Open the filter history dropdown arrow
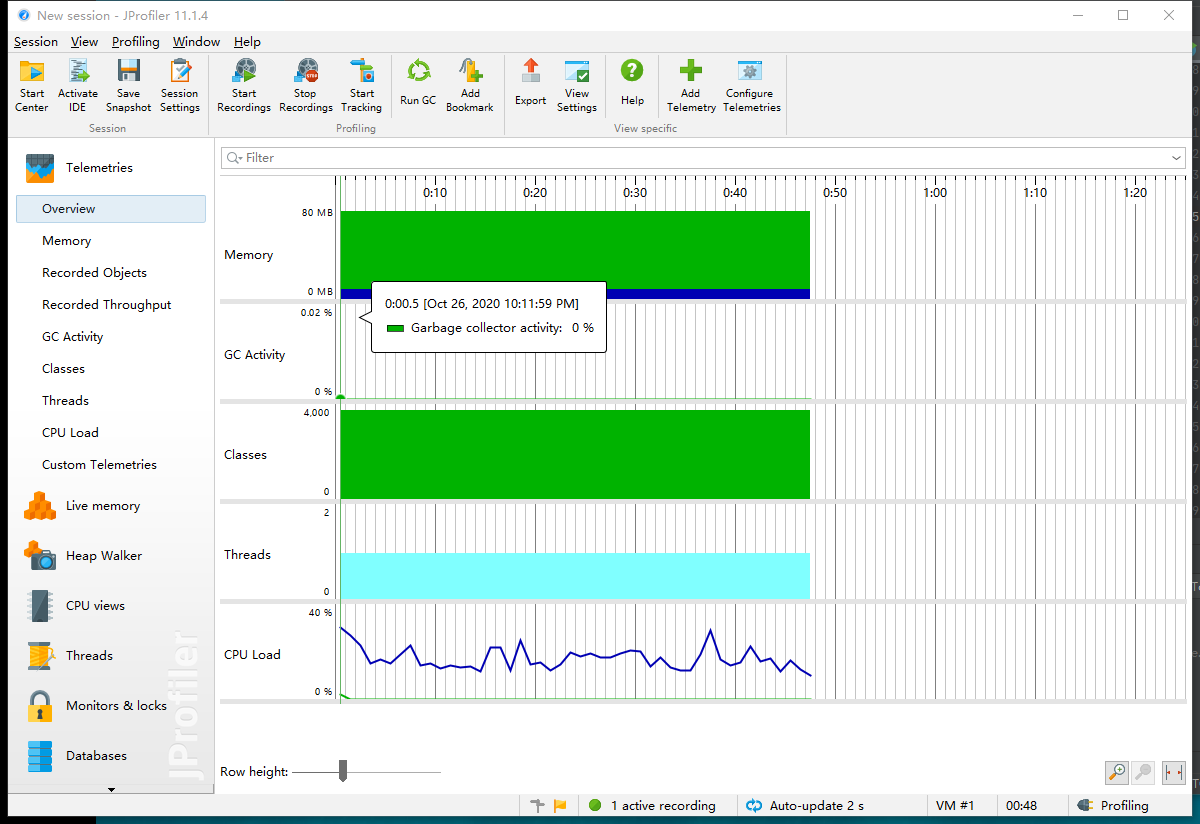1200x824 pixels. (1177, 158)
